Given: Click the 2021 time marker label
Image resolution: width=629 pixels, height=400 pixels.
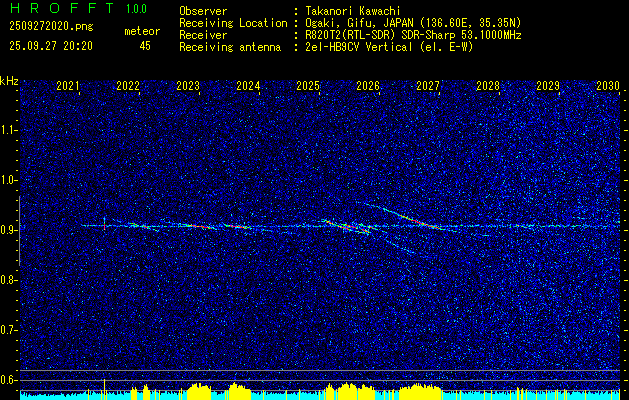Looking at the screenshot, I should 68,86.
